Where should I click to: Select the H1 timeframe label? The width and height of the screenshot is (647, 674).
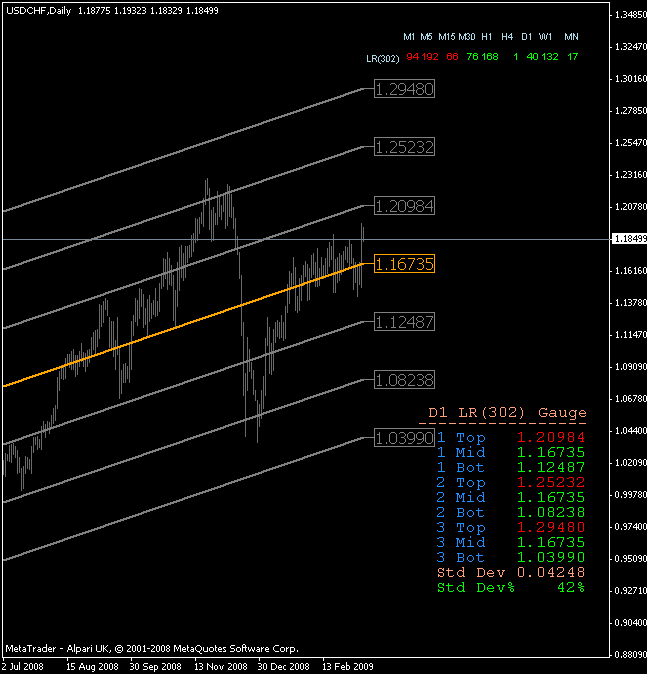(486, 37)
